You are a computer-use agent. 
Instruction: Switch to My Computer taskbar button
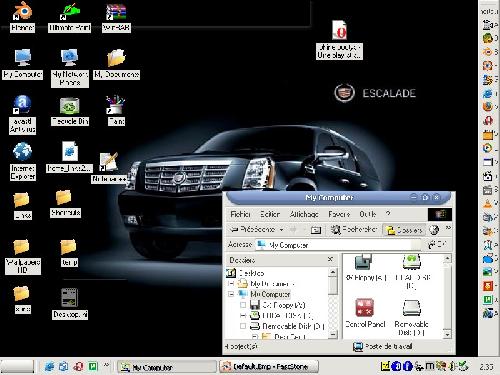point(166,367)
